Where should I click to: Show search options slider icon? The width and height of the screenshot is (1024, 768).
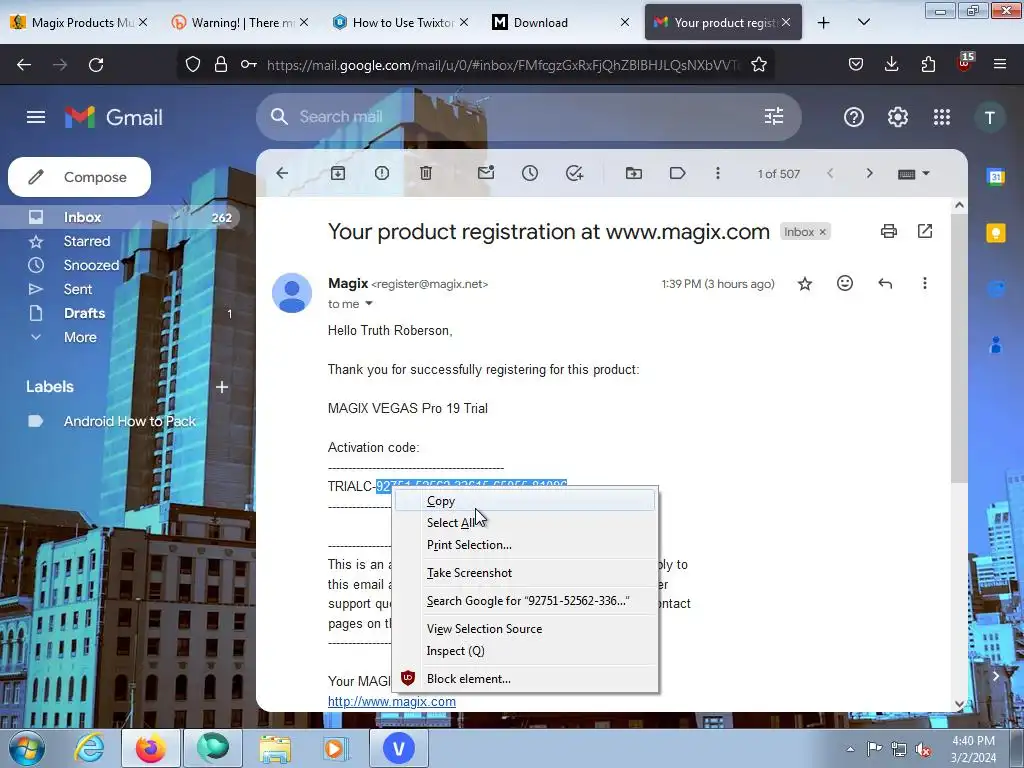pos(774,116)
